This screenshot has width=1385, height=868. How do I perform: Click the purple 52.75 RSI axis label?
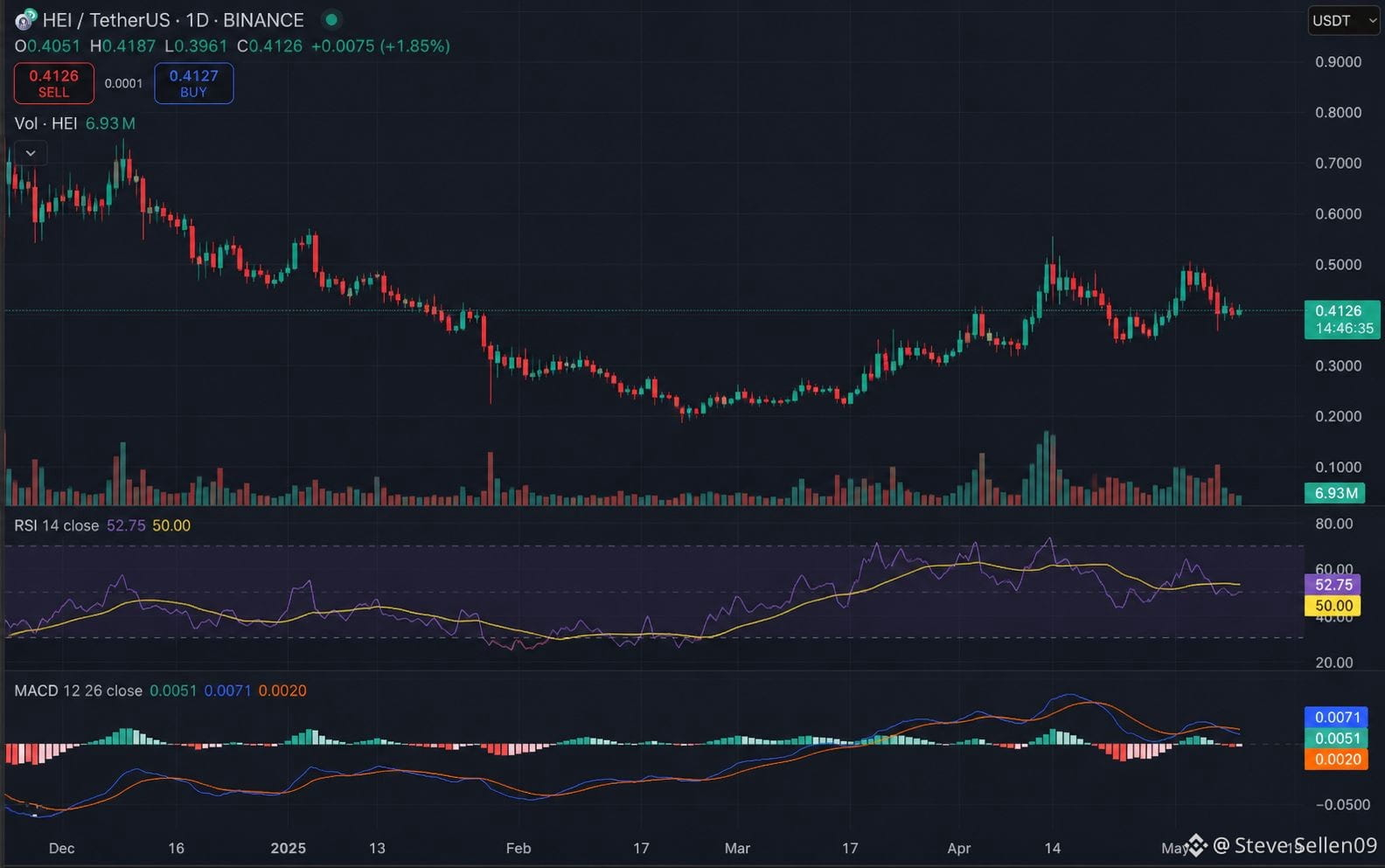[1333, 585]
